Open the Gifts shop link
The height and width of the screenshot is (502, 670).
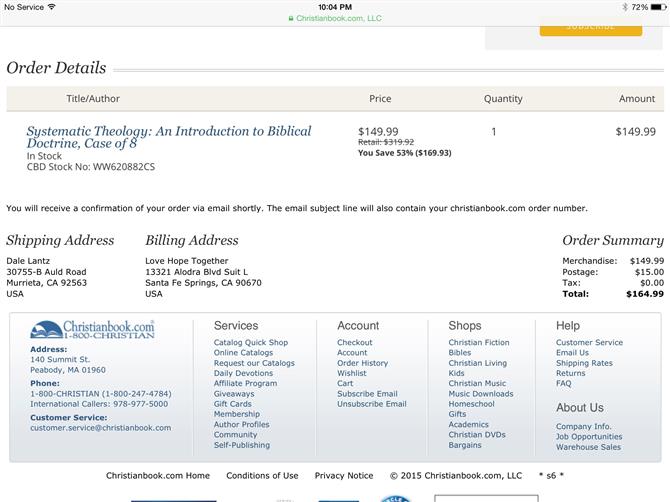457,414
